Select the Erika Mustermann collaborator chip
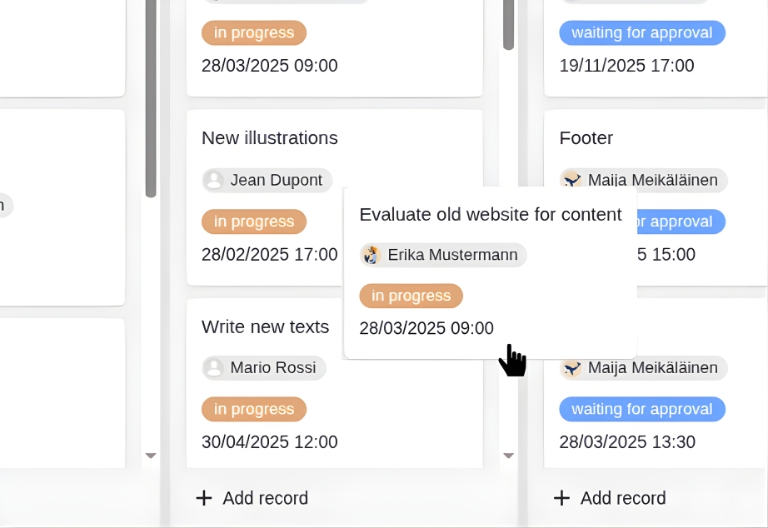Screen dimensions: 768x528 (443, 255)
